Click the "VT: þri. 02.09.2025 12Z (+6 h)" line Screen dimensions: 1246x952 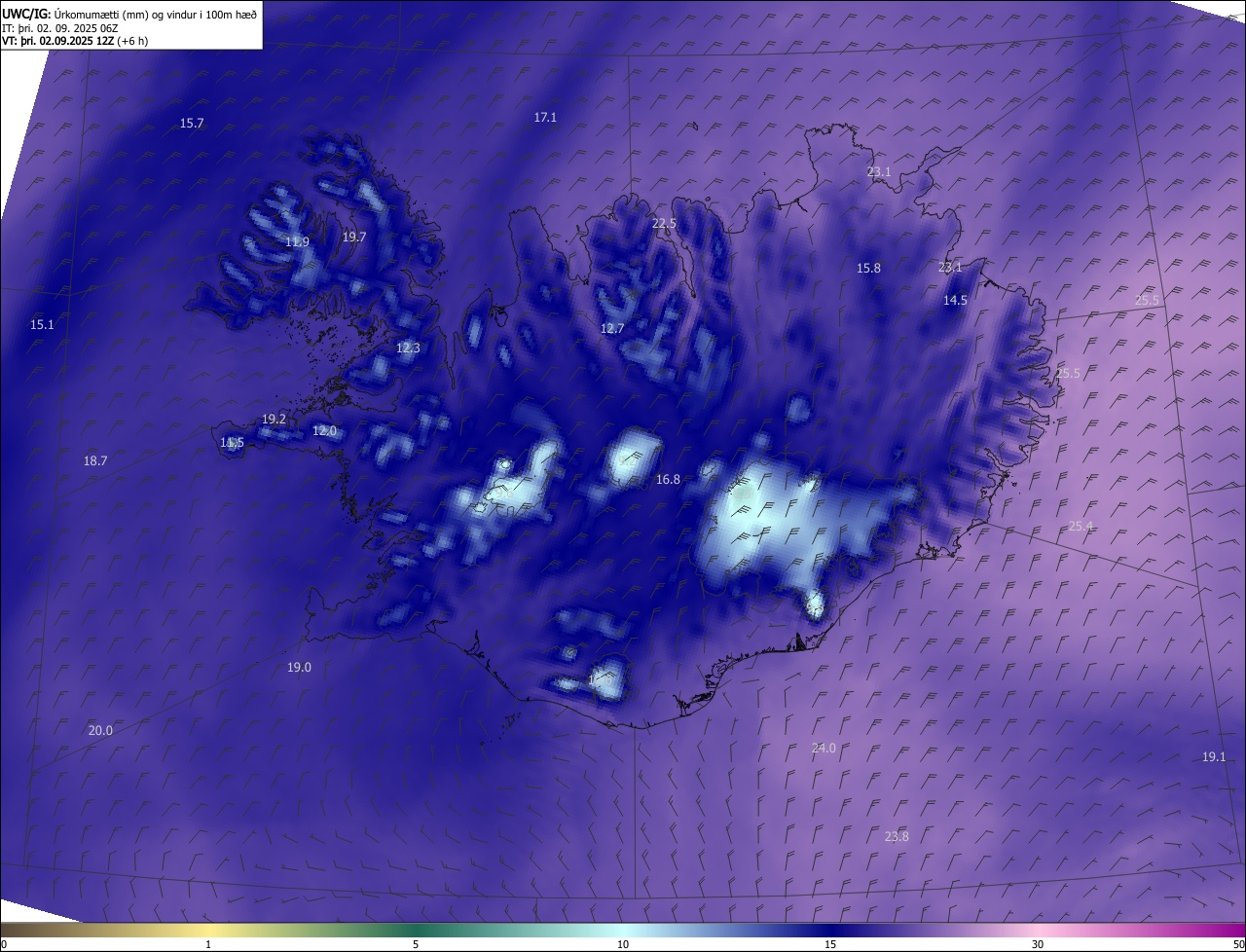(x=75, y=41)
